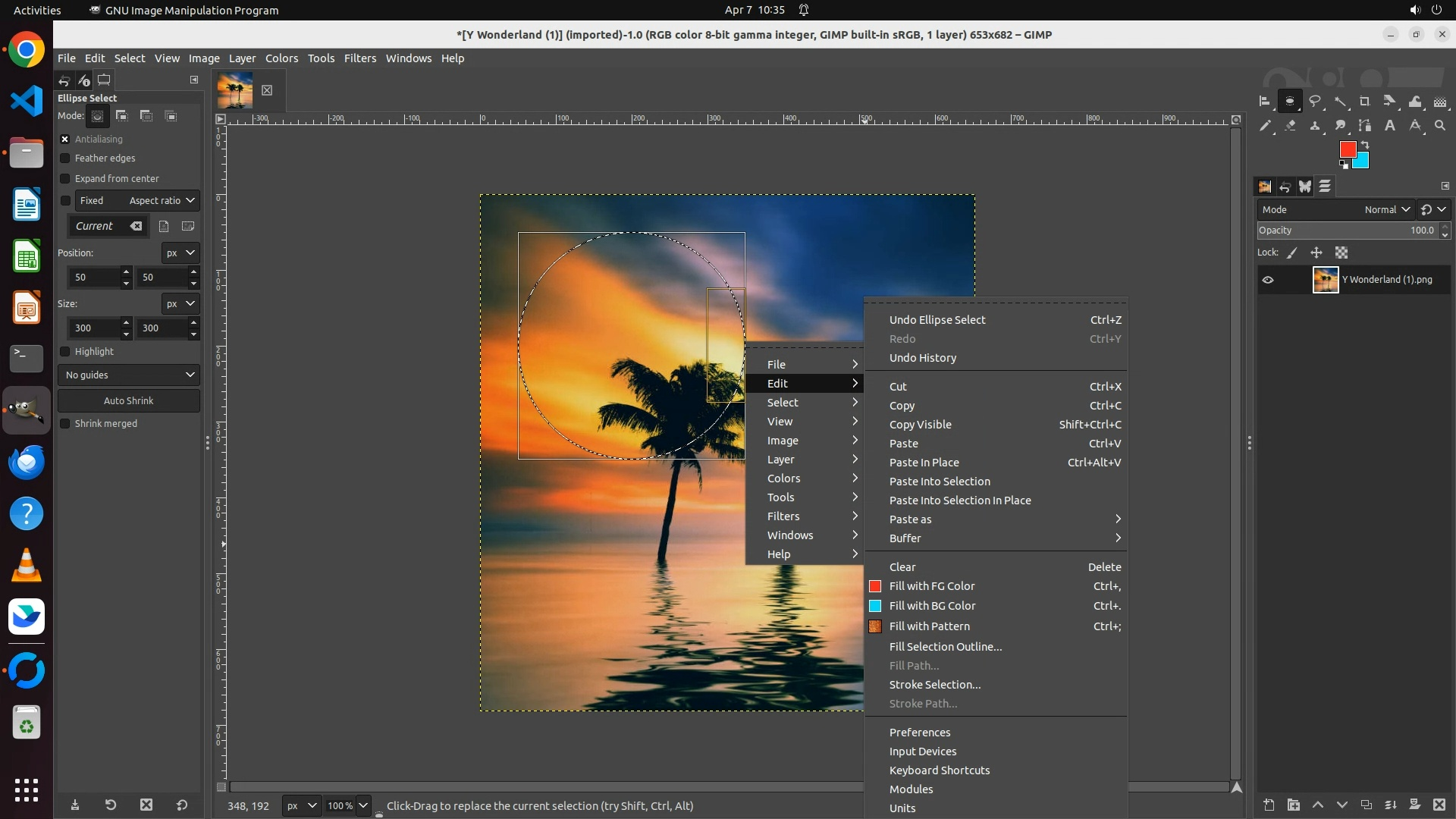1456x819 pixels.
Task: Enable the Feather edges checkbox
Action: coord(65,158)
